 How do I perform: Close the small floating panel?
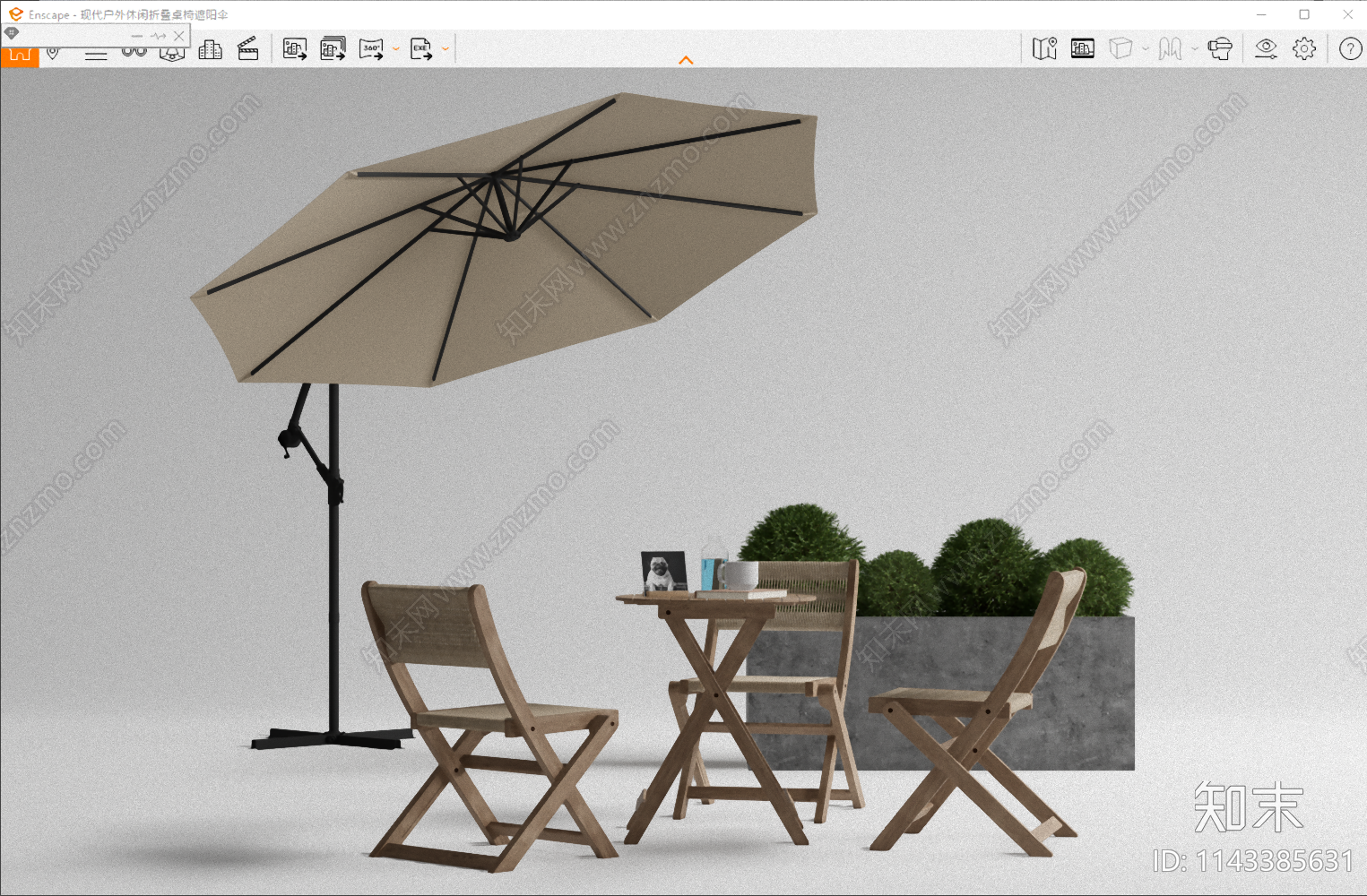tap(179, 36)
